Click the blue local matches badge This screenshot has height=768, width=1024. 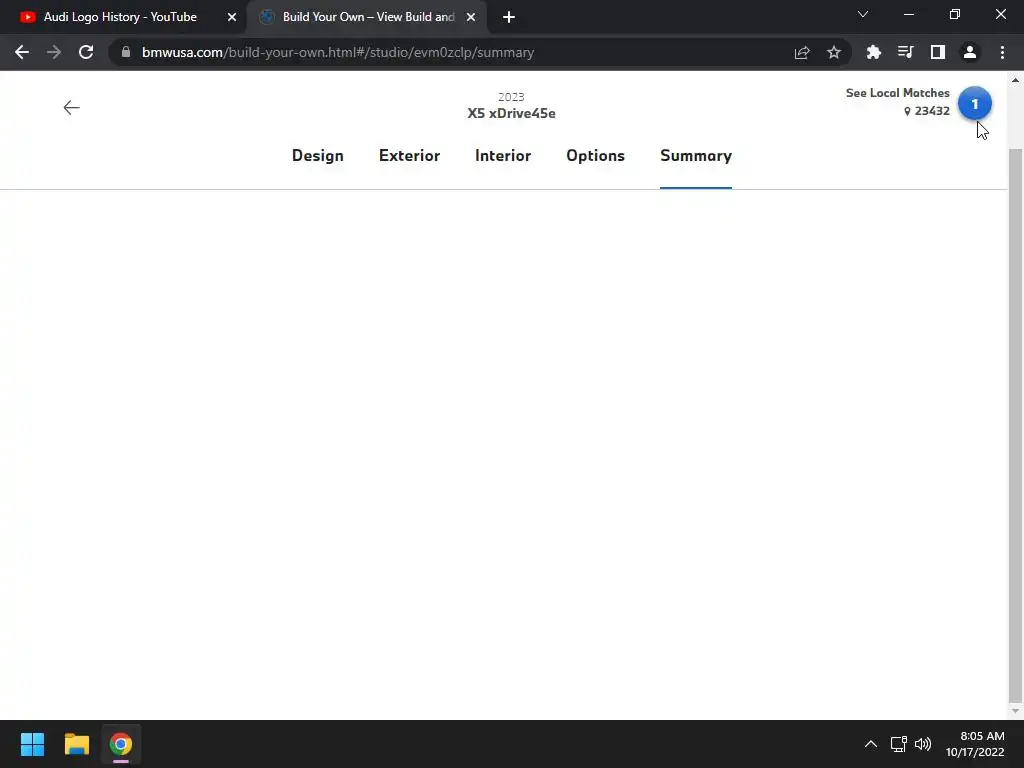click(x=974, y=104)
